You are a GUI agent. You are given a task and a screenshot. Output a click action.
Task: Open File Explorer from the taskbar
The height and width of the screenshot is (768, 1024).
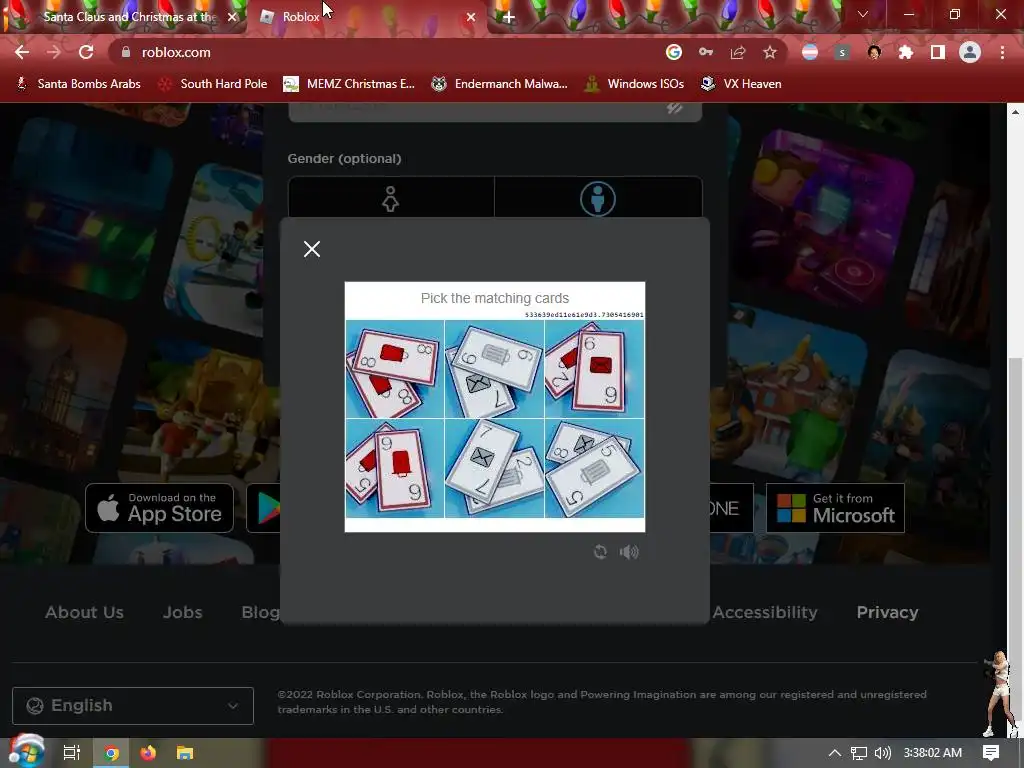pos(185,753)
